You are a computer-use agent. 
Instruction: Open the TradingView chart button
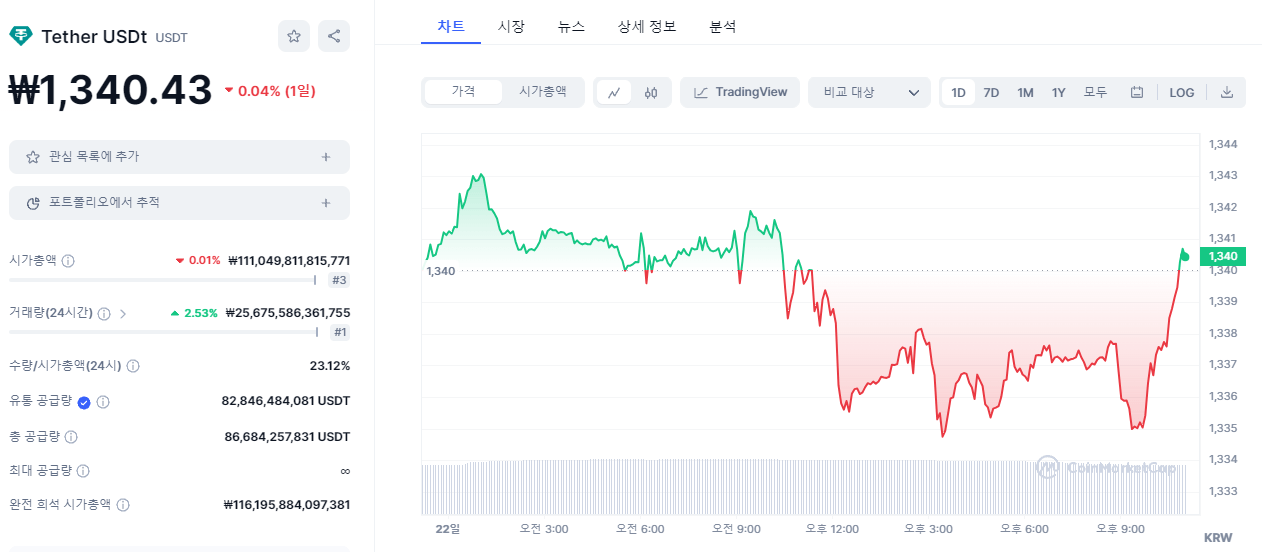pyautogui.click(x=740, y=93)
